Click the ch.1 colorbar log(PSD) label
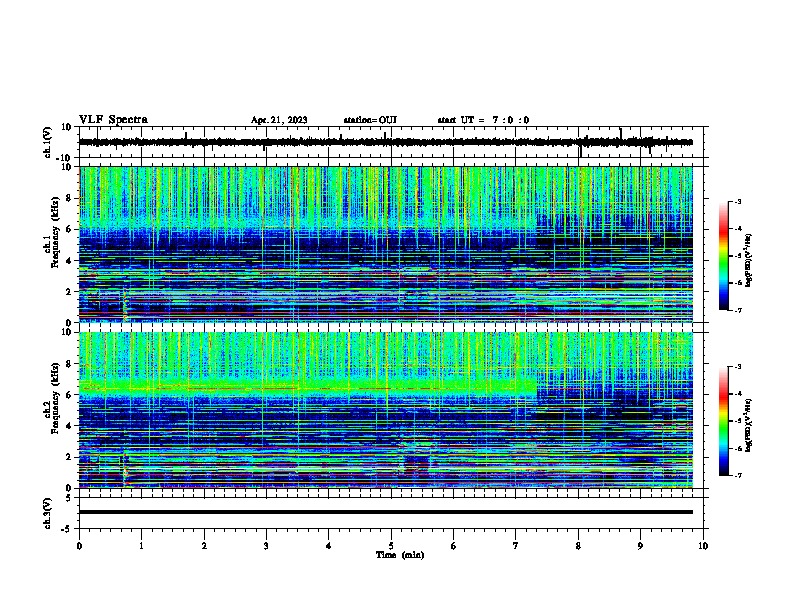This screenshot has width=792, height=612. 748,260
